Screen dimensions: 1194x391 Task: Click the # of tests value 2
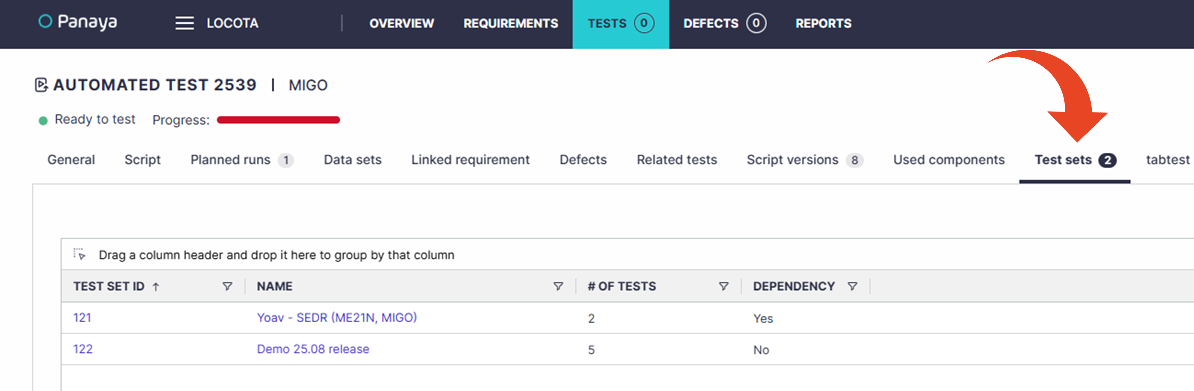[592, 318]
